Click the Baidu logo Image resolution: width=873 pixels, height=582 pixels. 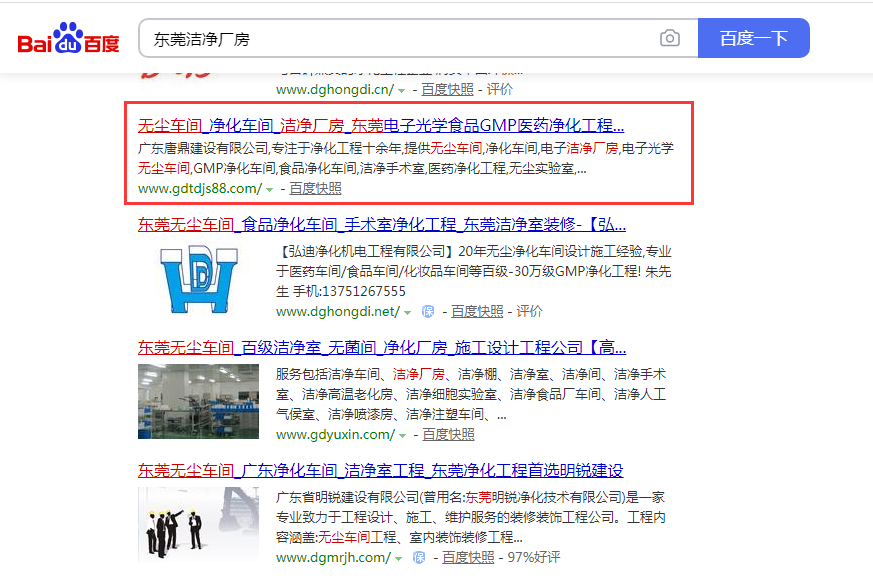coord(68,40)
